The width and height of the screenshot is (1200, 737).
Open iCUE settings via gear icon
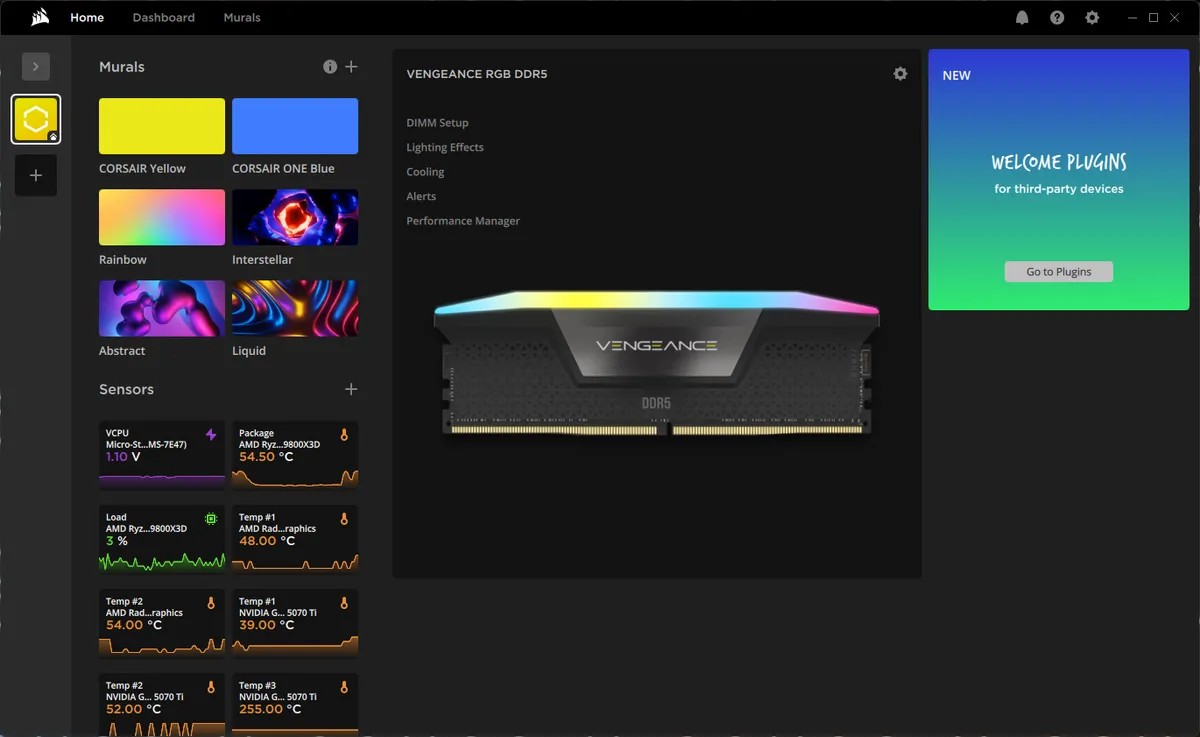click(x=1092, y=17)
